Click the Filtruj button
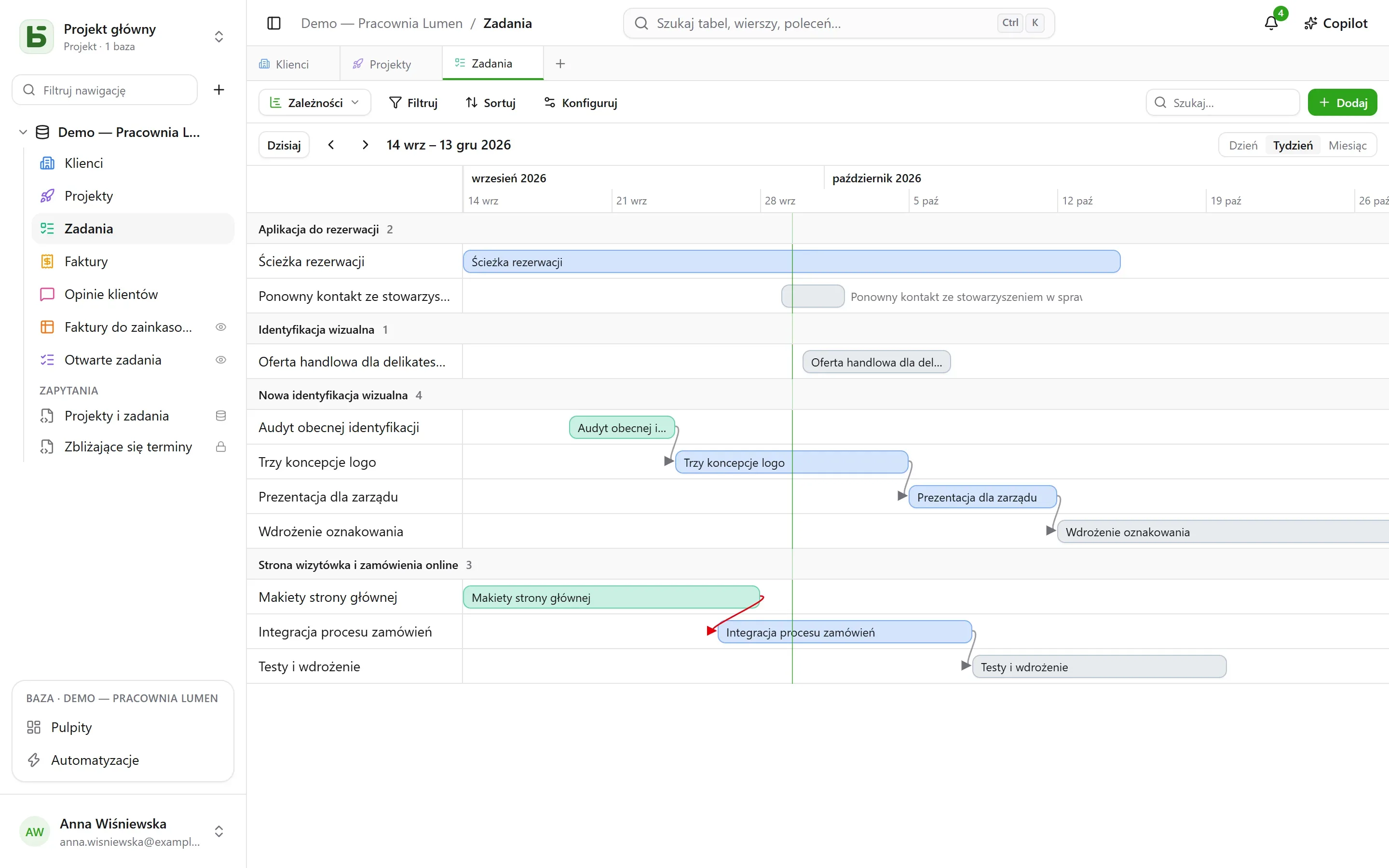 pyautogui.click(x=413, y=103)
